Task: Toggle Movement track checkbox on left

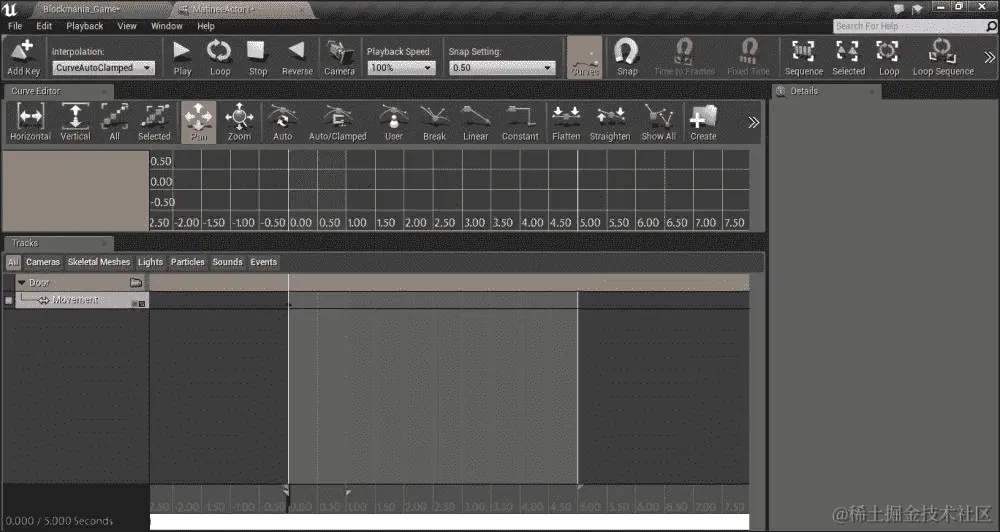Action: point(8,300)
